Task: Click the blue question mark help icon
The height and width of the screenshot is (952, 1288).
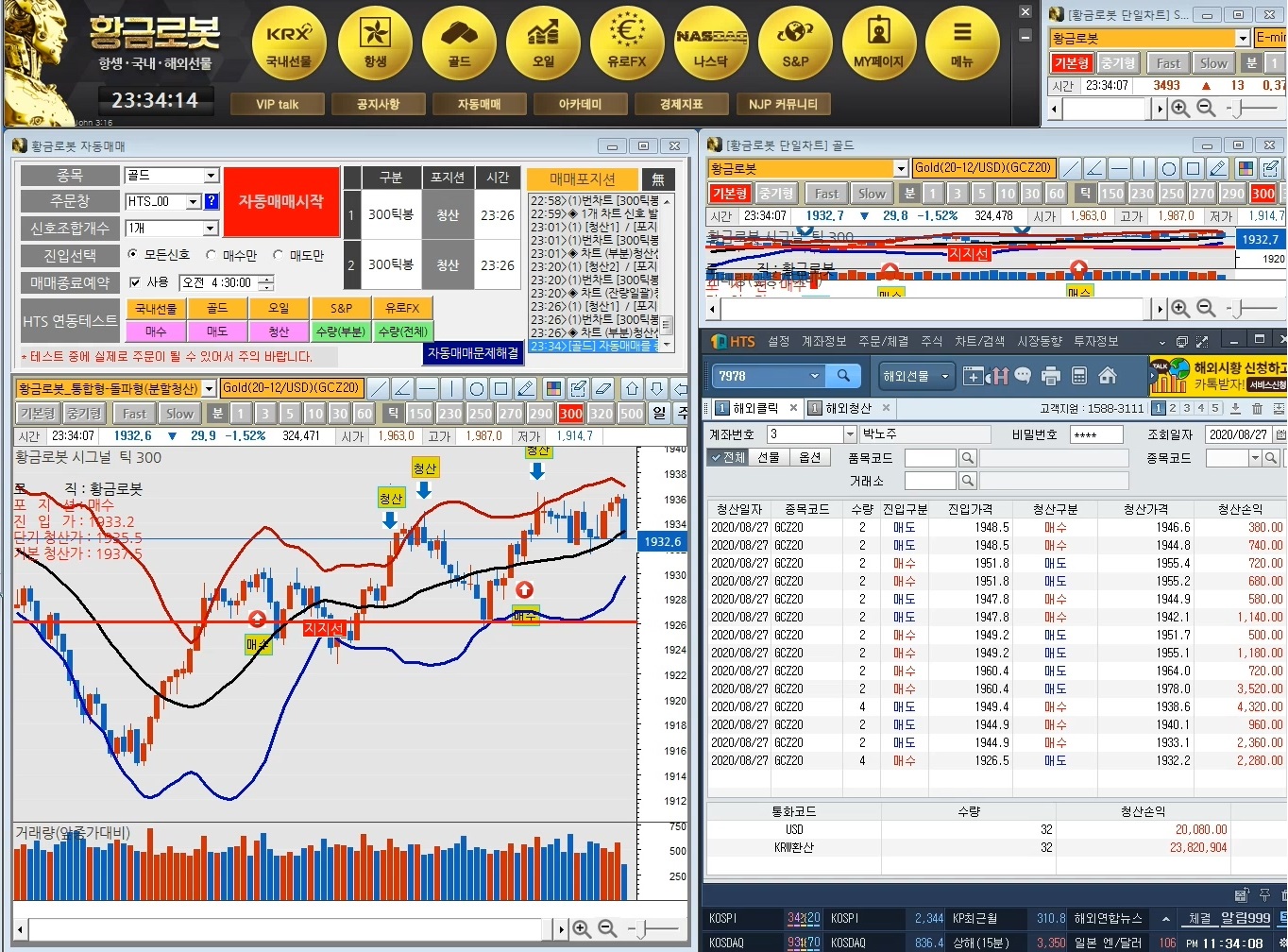Action: pos(212,201)
